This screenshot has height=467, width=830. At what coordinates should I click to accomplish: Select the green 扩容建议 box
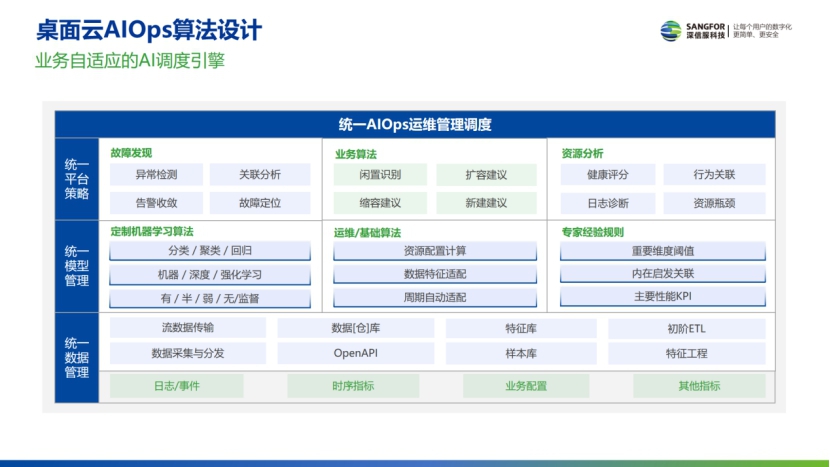[486, 175]
